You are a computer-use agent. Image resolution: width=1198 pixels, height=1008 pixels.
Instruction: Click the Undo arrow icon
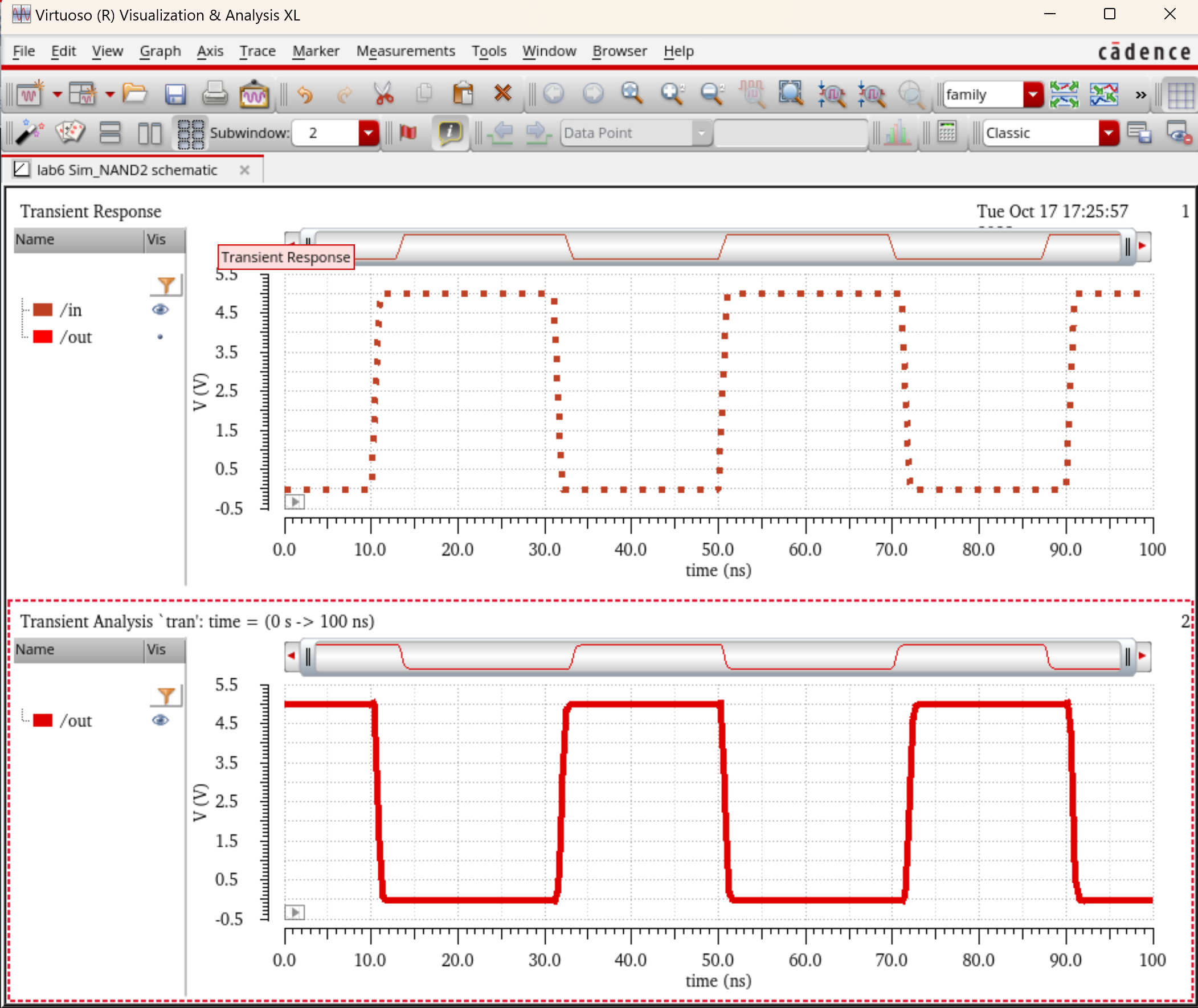pos(305,94)
